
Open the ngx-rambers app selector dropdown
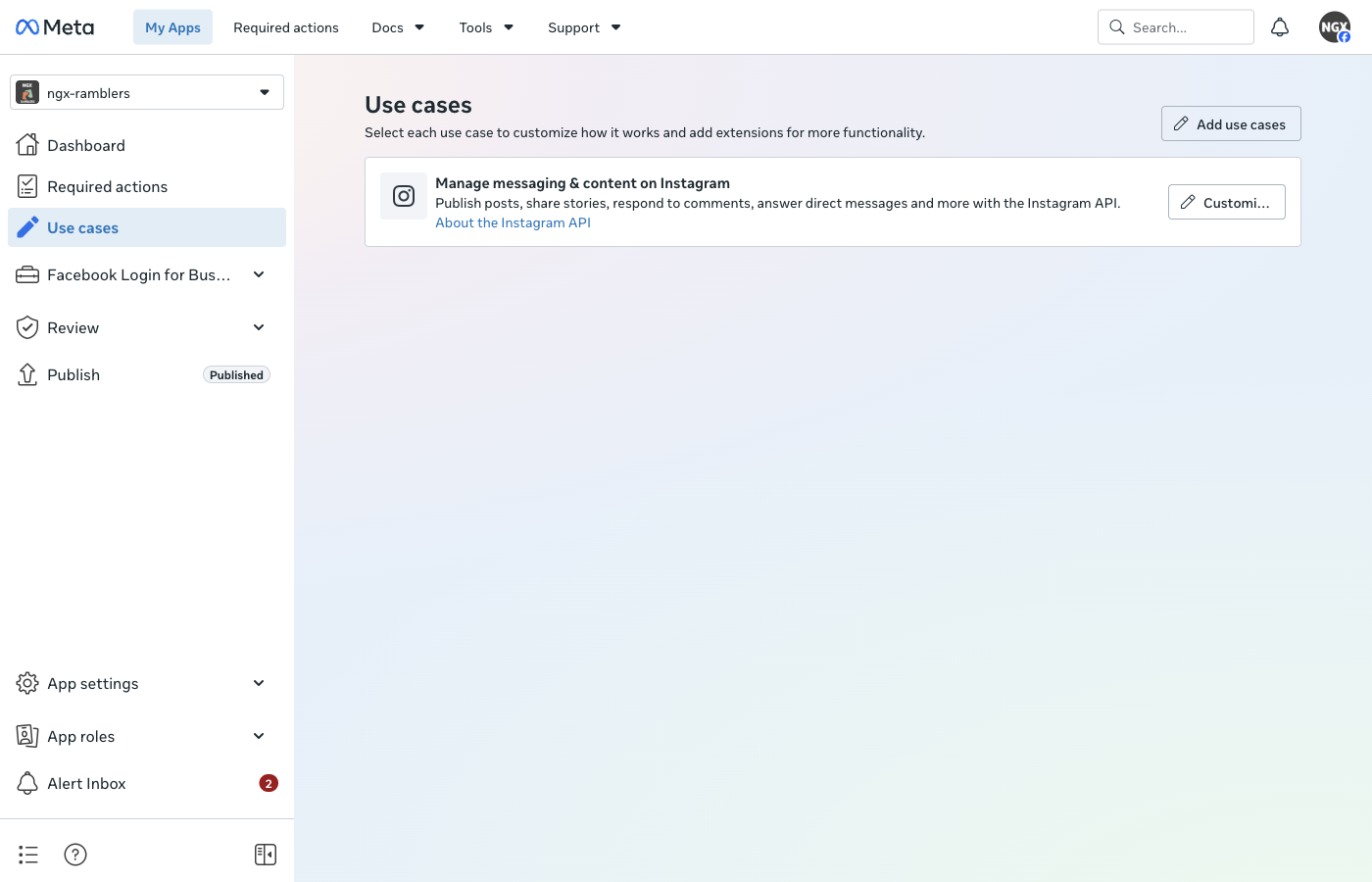pyautogui.click(x=147, y=92)
